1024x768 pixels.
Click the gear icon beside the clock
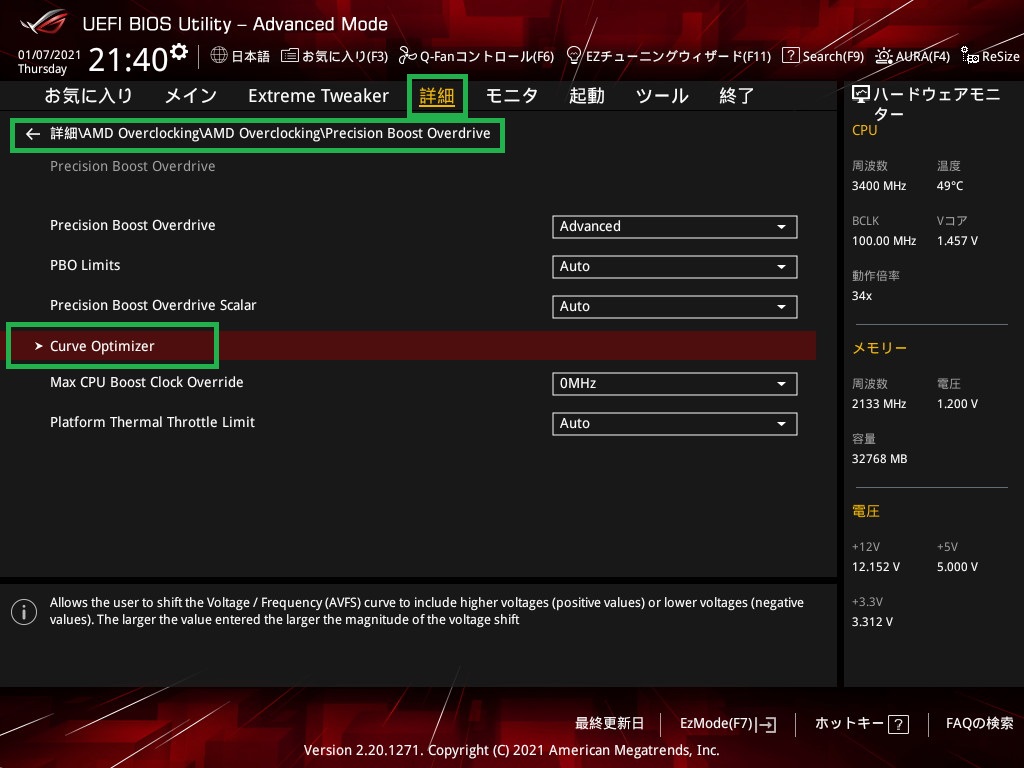click(x=179, y=52)
